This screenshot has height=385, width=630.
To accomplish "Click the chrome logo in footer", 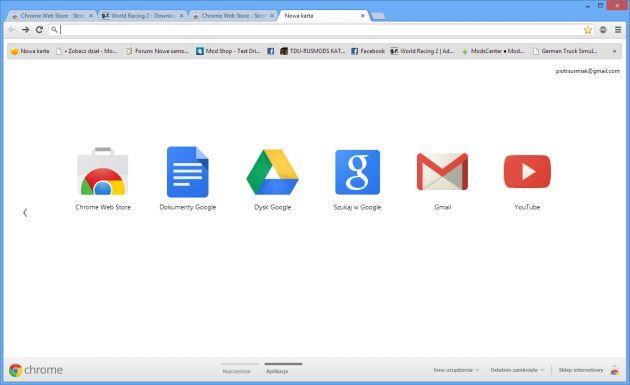I will [x=36, y=370].
